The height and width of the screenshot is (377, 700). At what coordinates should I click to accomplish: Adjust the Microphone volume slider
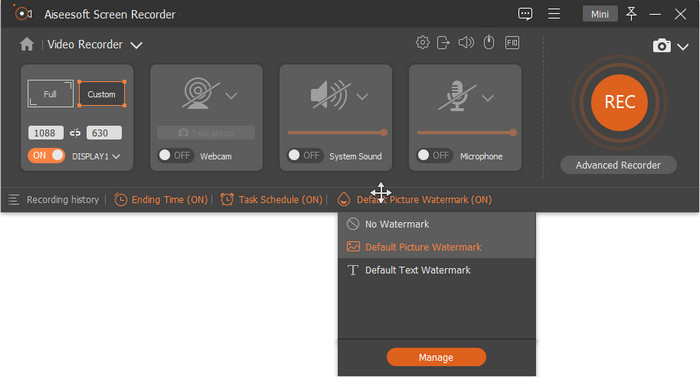[467, 133]
